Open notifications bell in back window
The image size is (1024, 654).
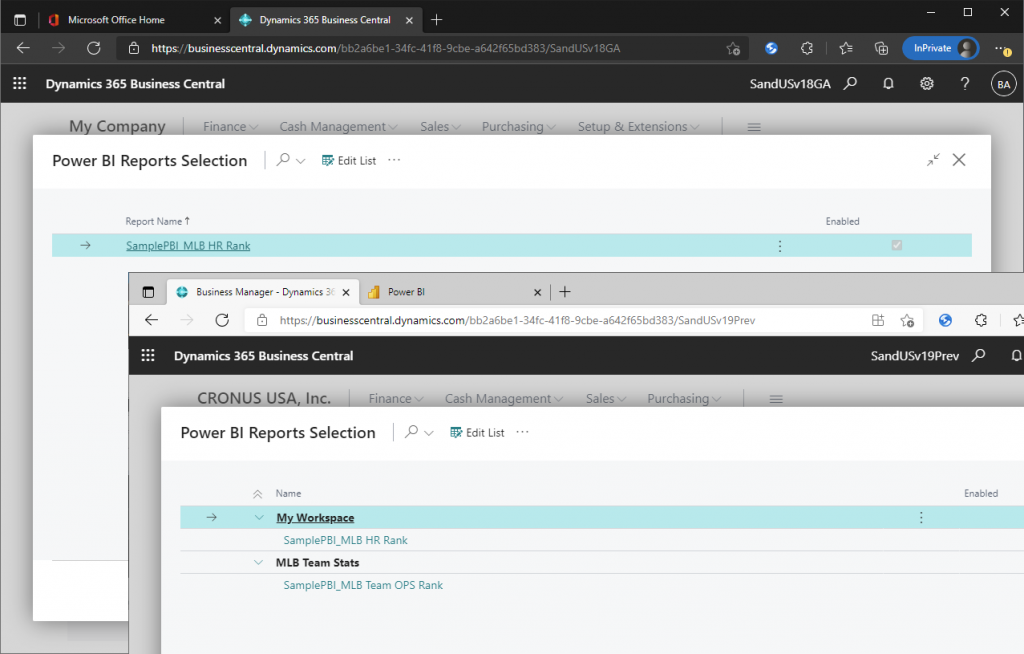pyautogui.click(x=888, y=84)
